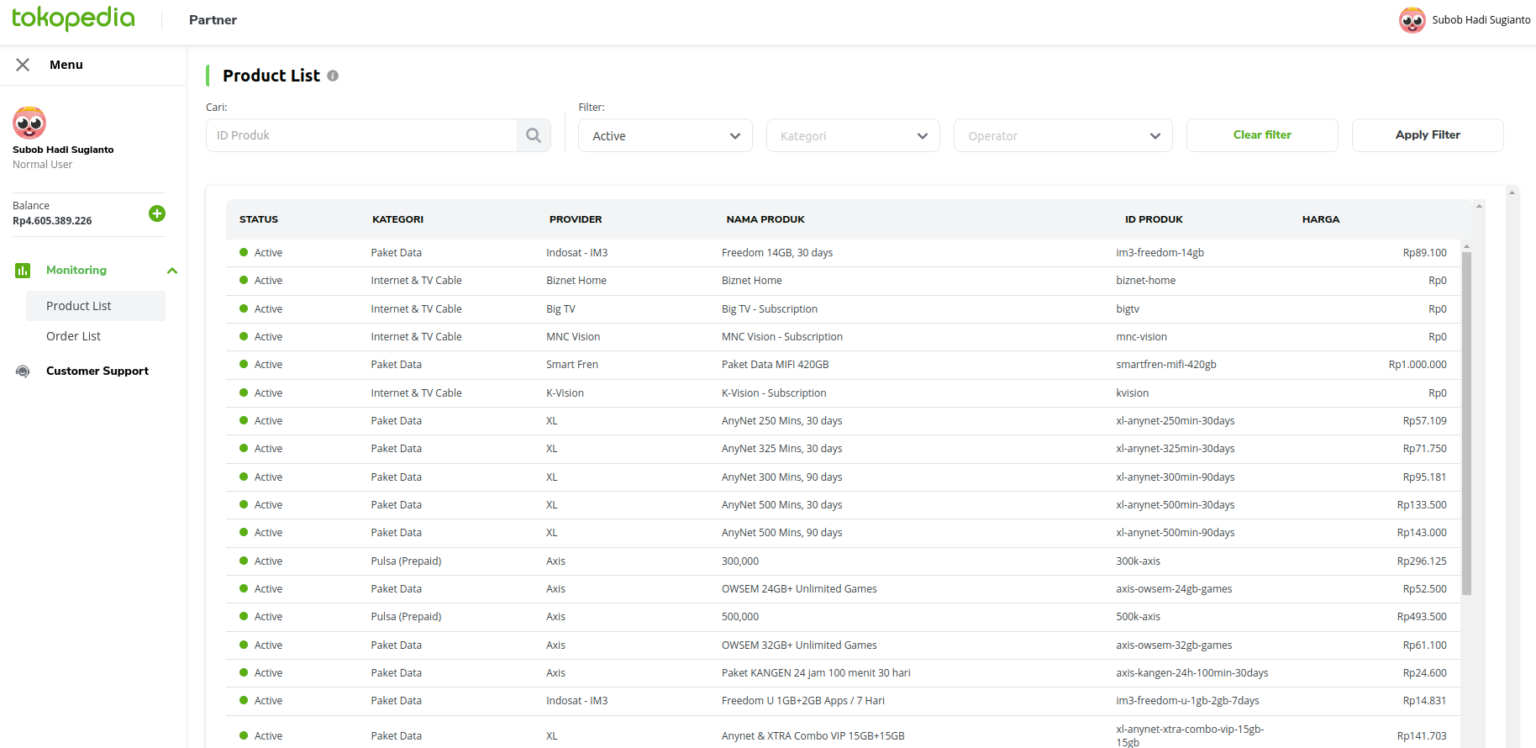
Task: Open the Operator filter dropdown
Action: click(1063, 136)
